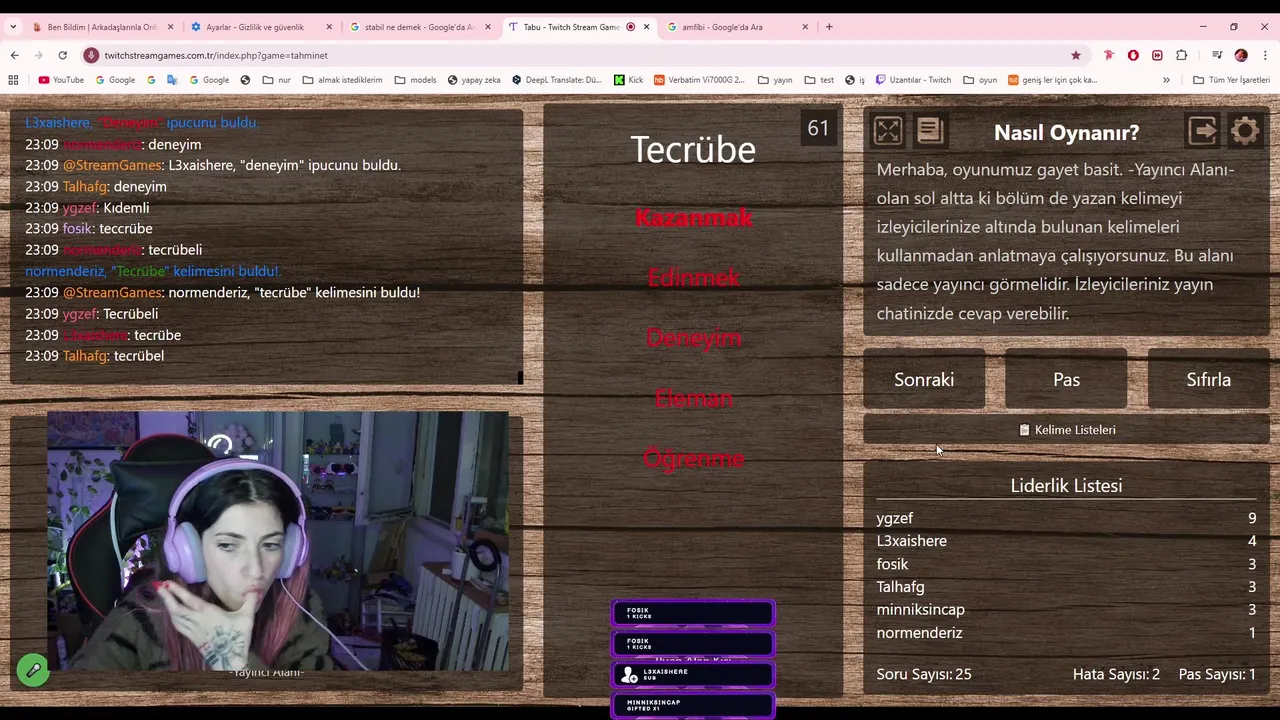Click the forbidden word Deneyim
The width and height of the screenshot is (1280, 720).
tap(693, 337)
